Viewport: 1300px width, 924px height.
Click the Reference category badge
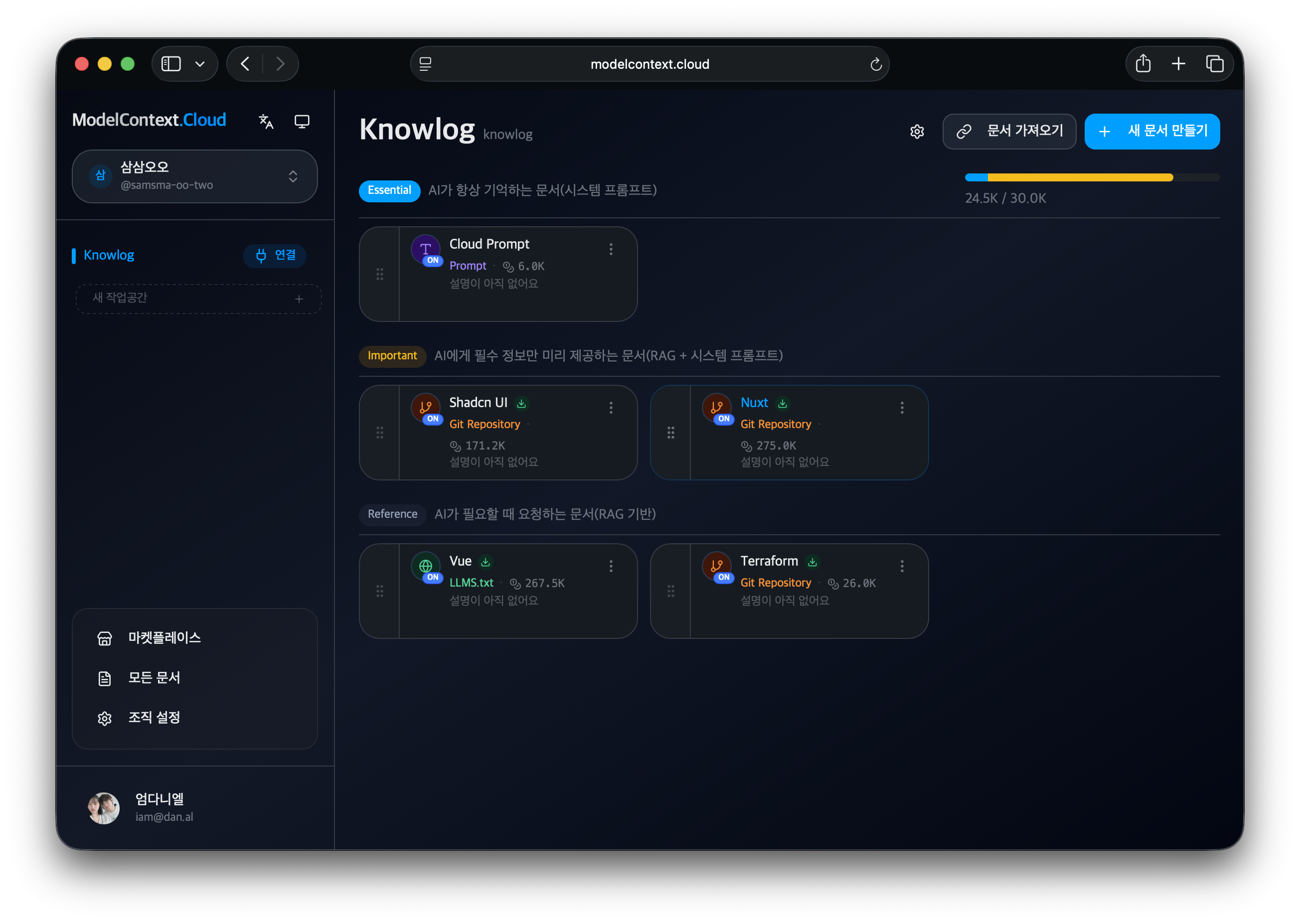(392, 514)
